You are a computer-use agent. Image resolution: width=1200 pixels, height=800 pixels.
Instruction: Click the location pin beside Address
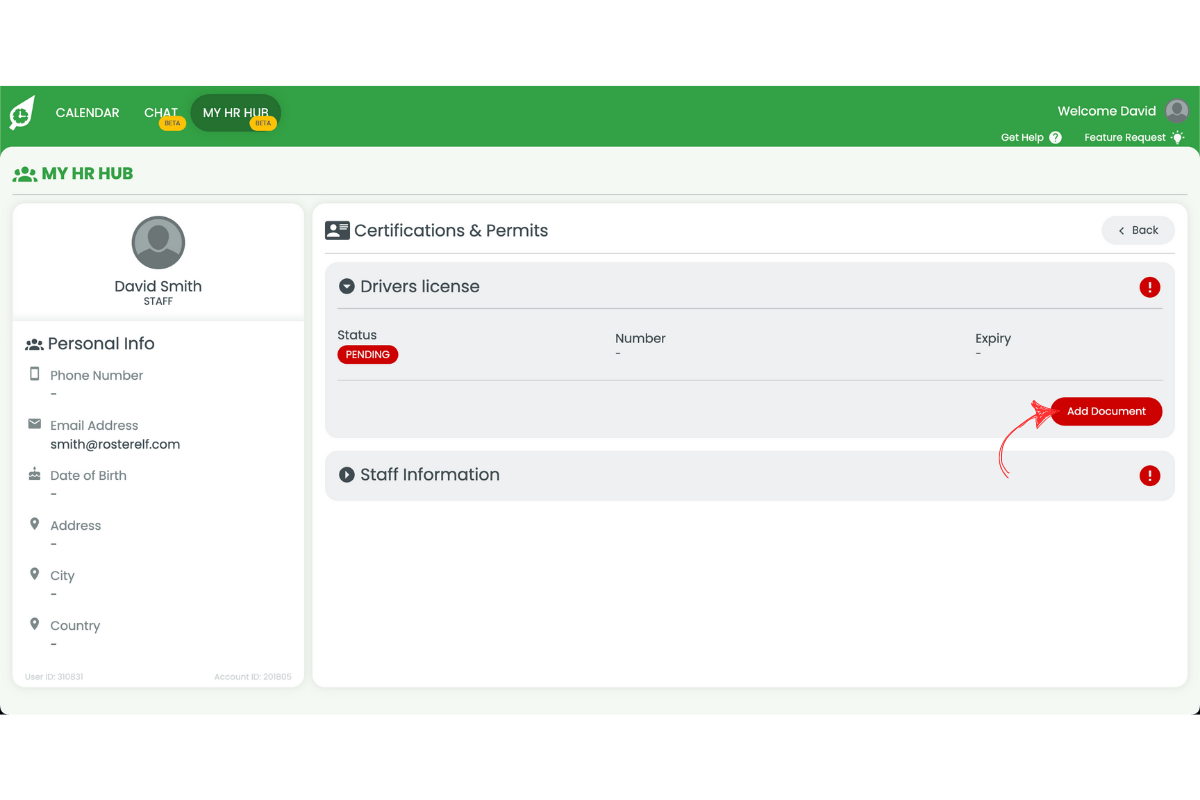(x=35, y=524)
